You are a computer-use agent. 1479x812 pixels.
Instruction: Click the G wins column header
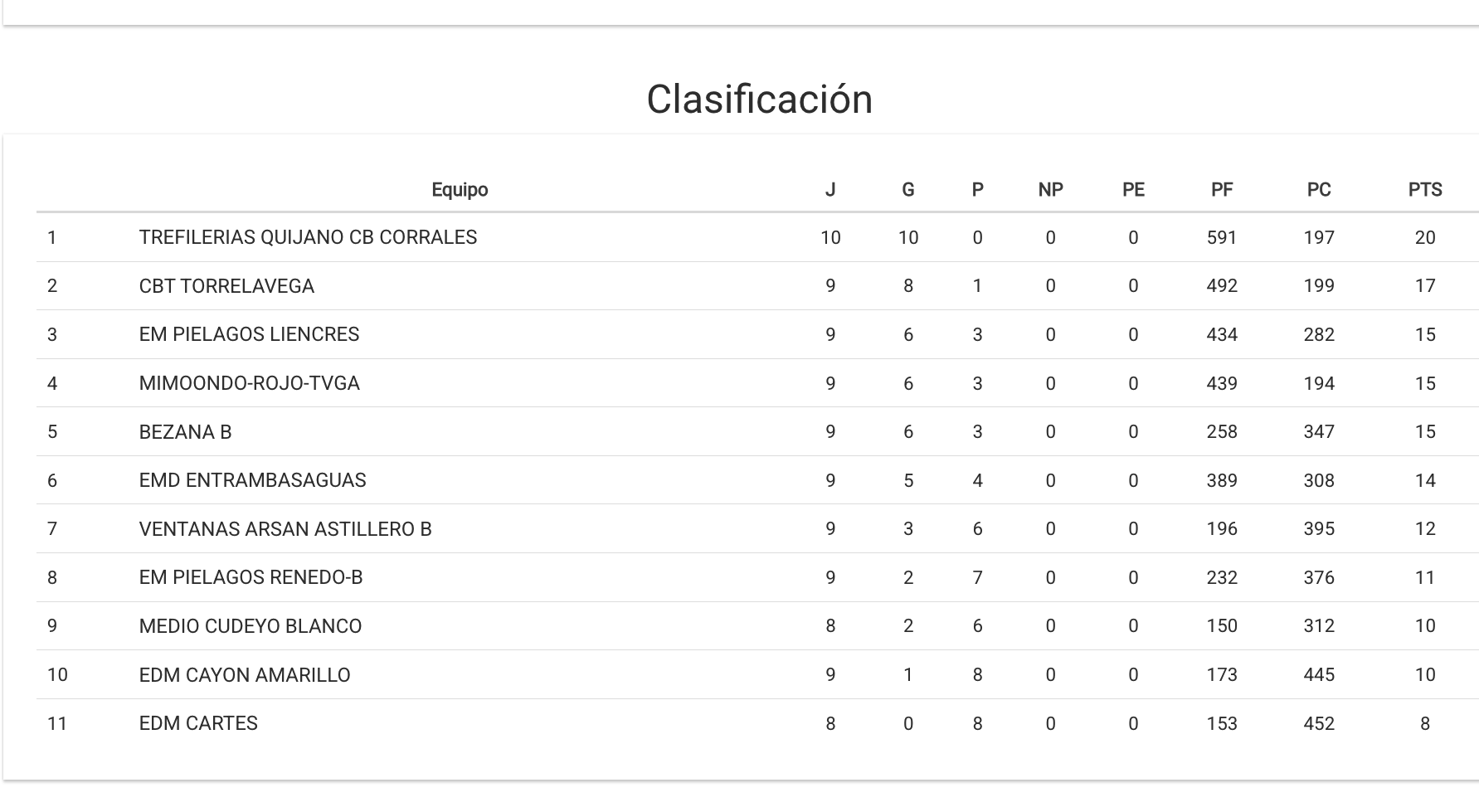click(x=907, y=190)
